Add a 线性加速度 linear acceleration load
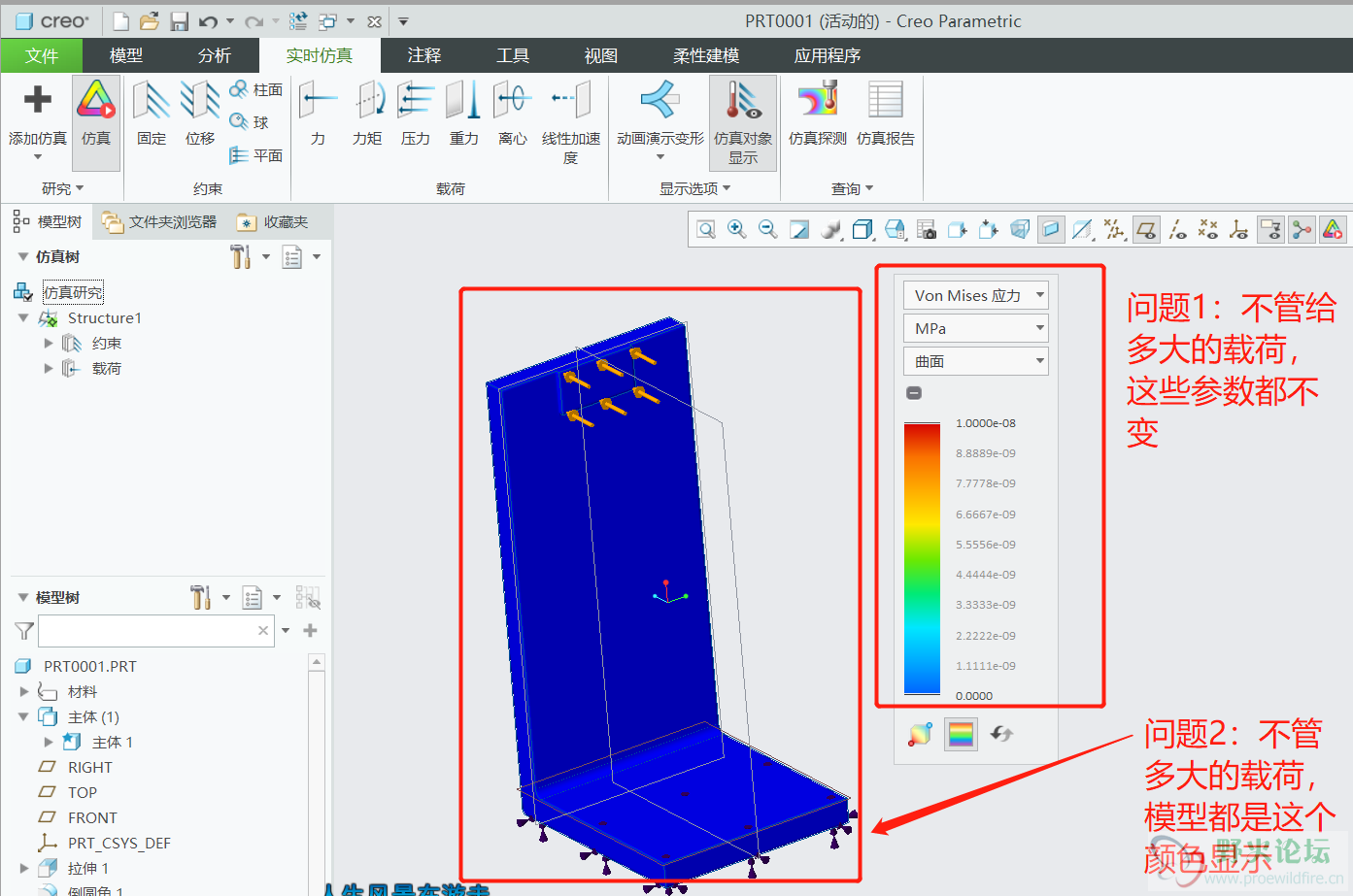 point(571,121)
